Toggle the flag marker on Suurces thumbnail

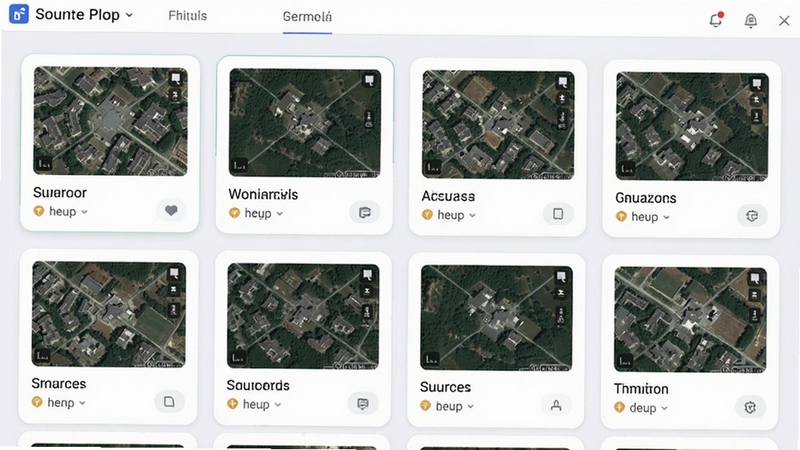[x=561, y=277]
